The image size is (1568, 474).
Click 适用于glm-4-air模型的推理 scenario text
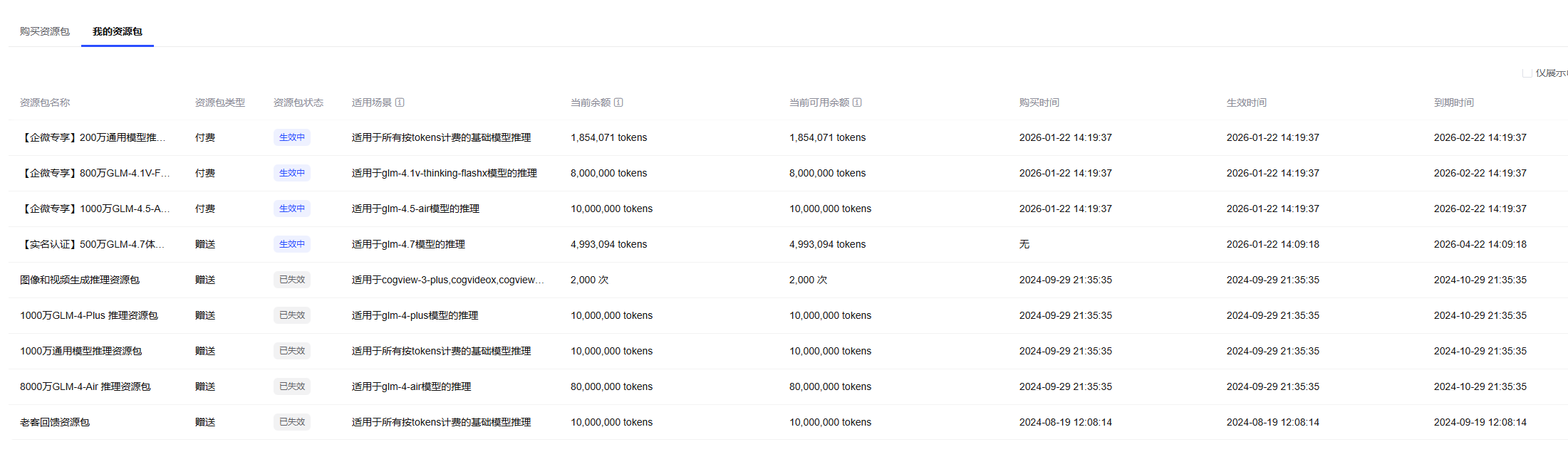coord(412,386)
